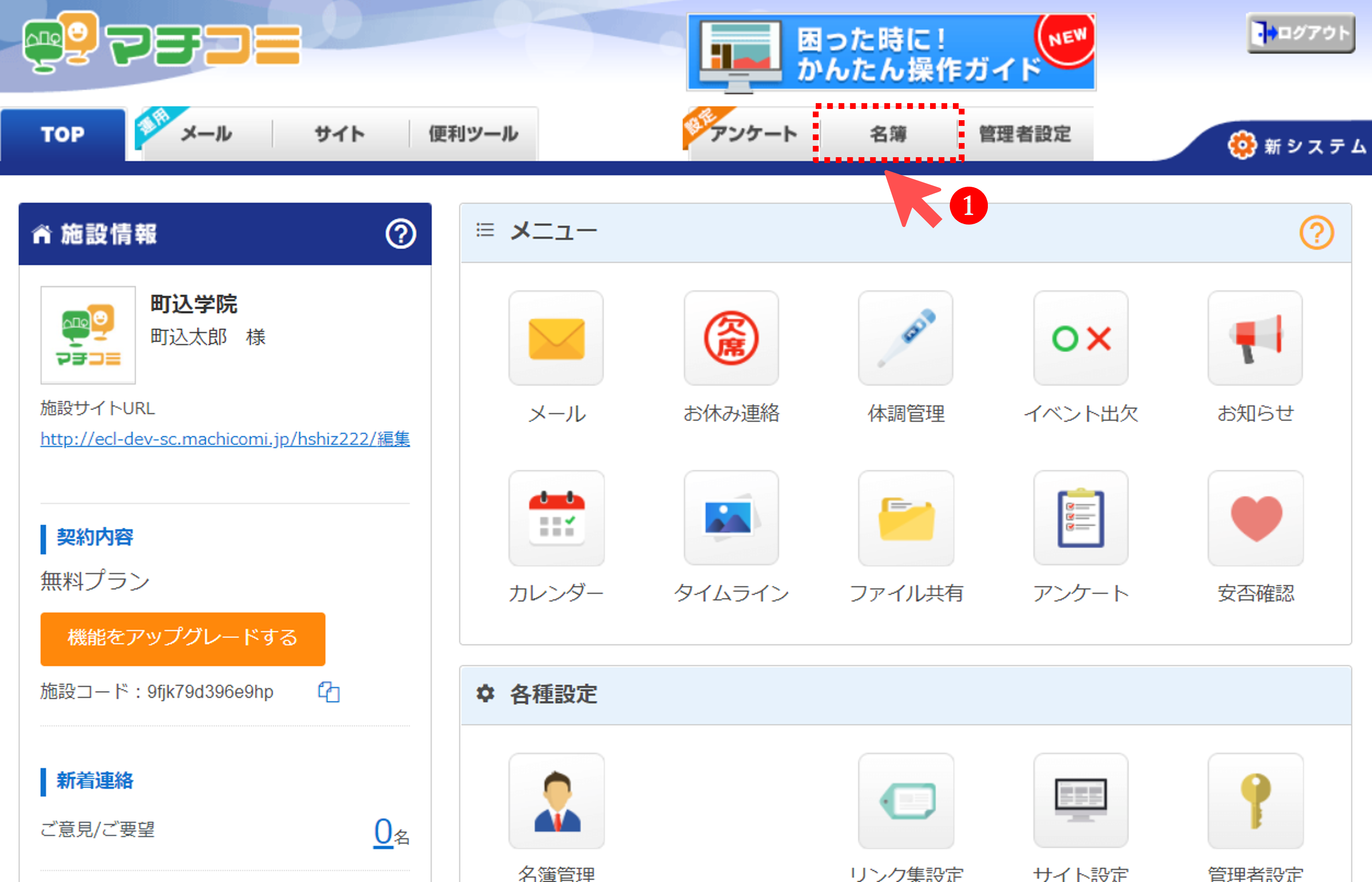
Task: Click the 契約内容 heading
Action: 94,537
